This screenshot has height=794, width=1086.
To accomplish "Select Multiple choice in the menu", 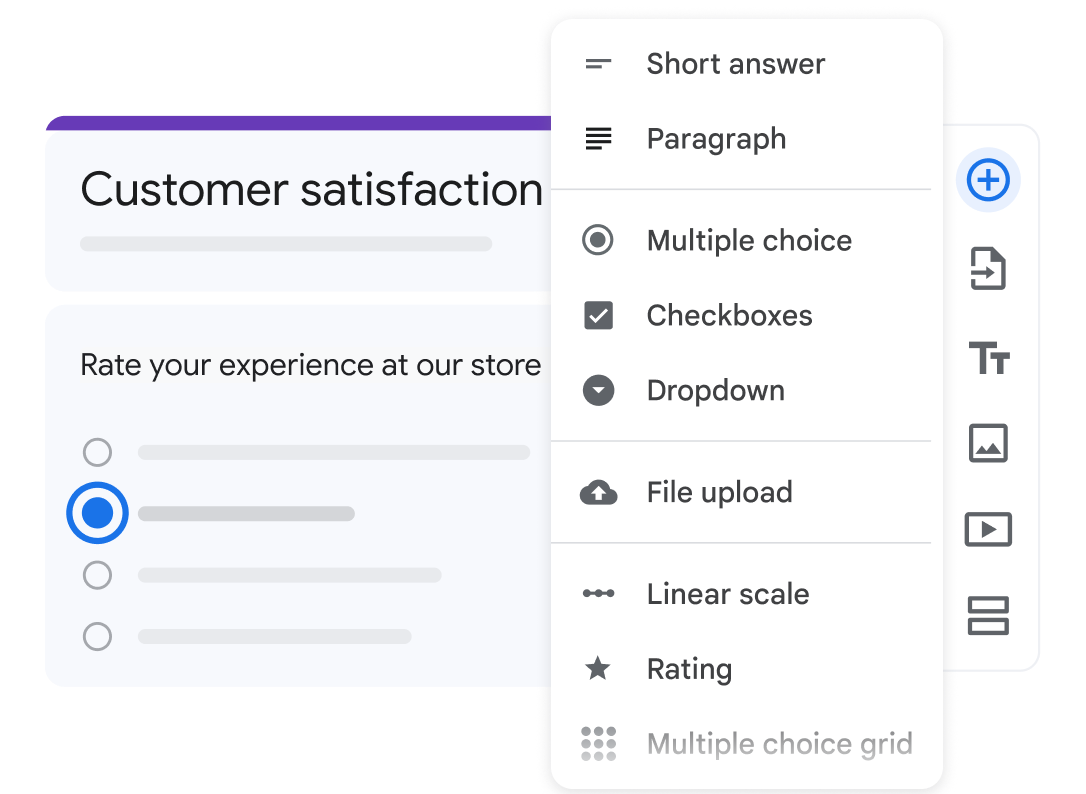I will [x=749, y=240].
